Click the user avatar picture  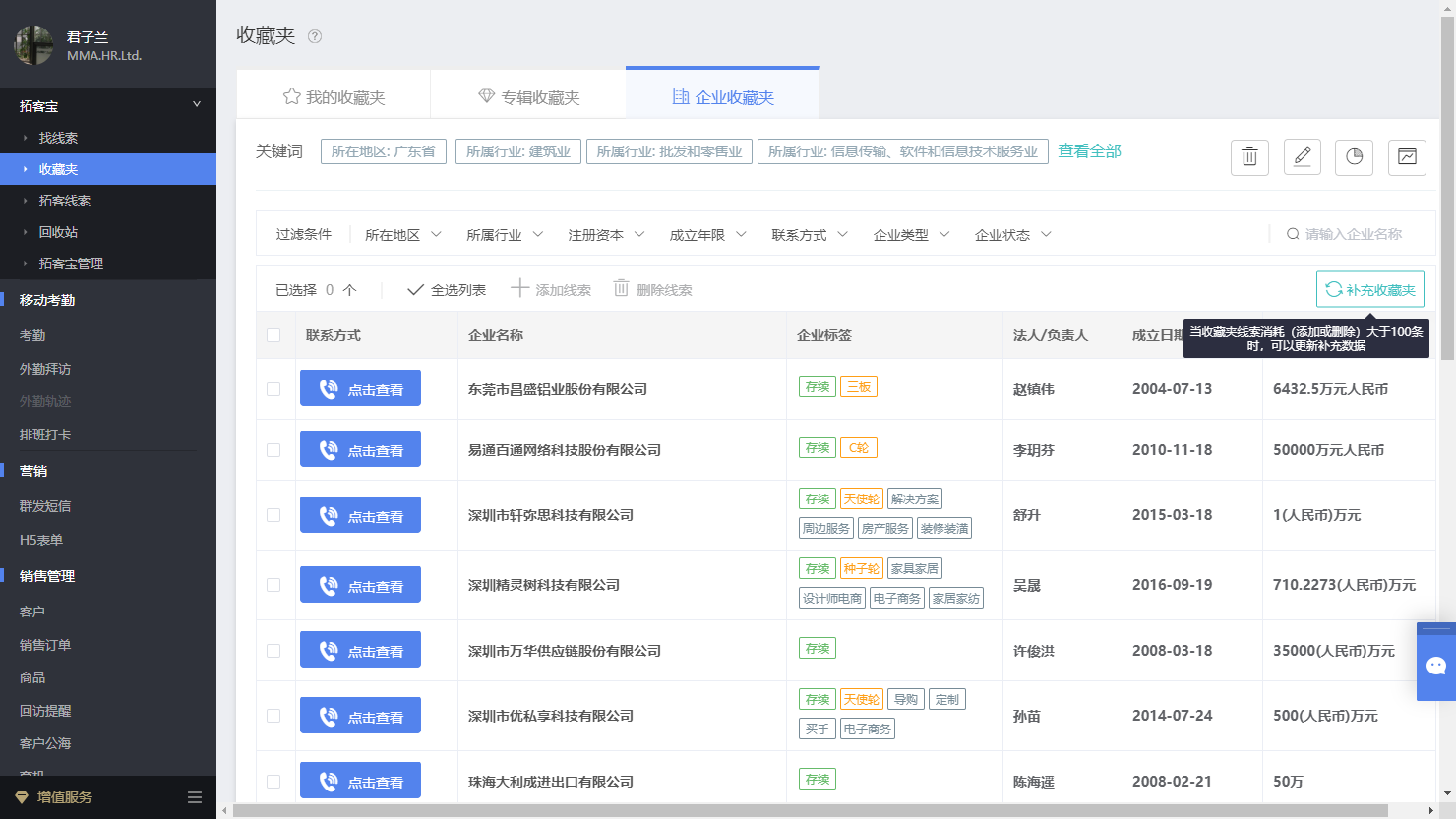[x=33, y=45]
